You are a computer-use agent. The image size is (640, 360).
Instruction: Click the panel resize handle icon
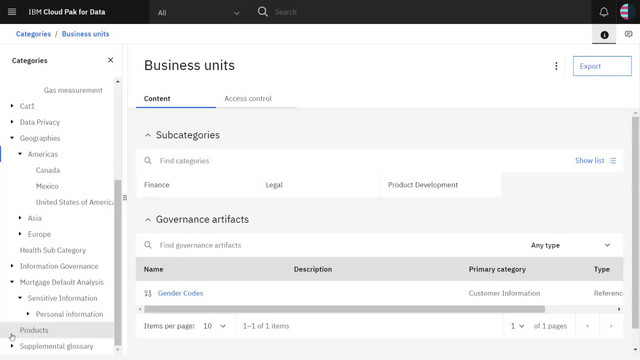(125, 198)
